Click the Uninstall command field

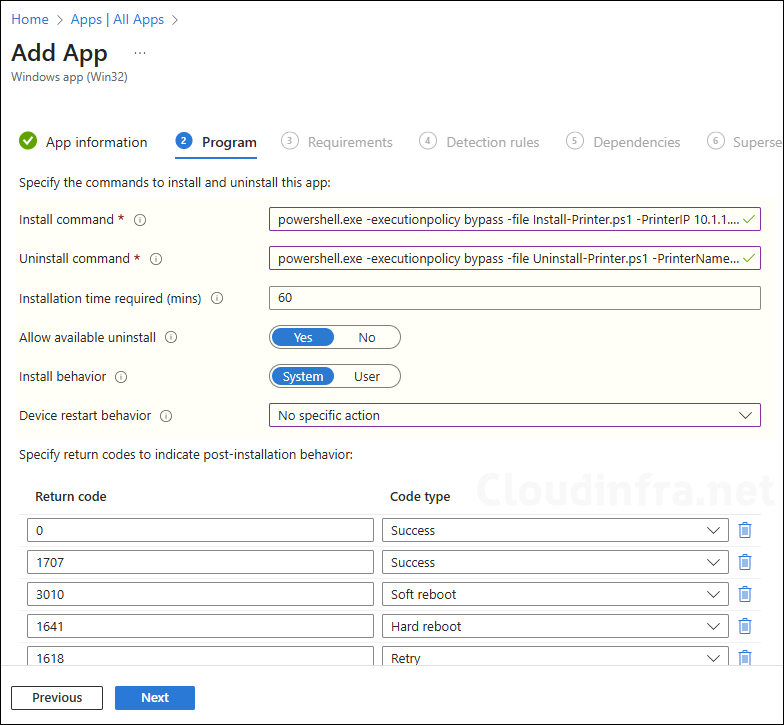tap(514, 258)
